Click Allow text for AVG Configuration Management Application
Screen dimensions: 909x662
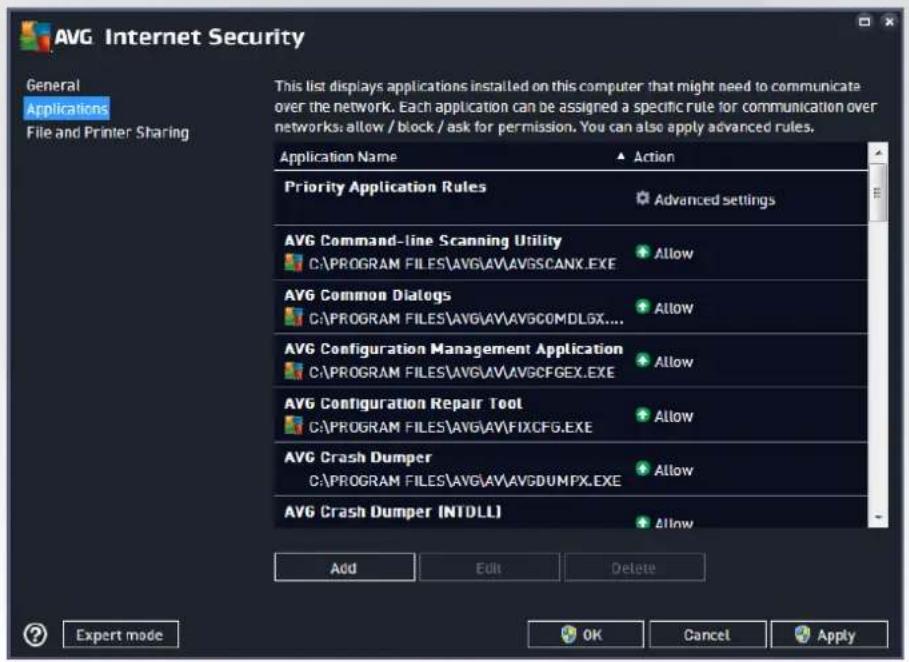(x=674, y=362)
